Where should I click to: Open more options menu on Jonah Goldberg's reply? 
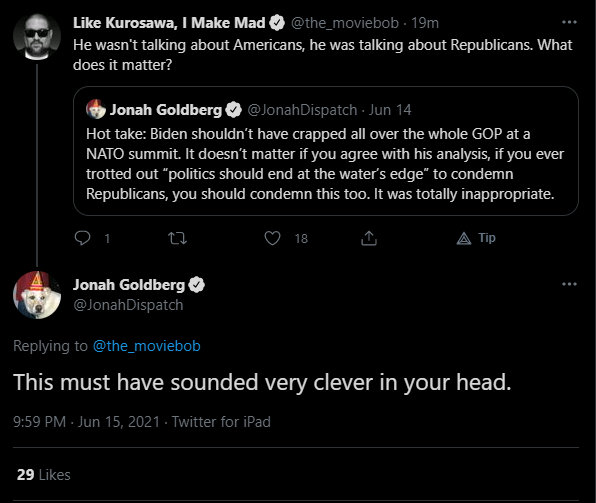tap(569, 284)
